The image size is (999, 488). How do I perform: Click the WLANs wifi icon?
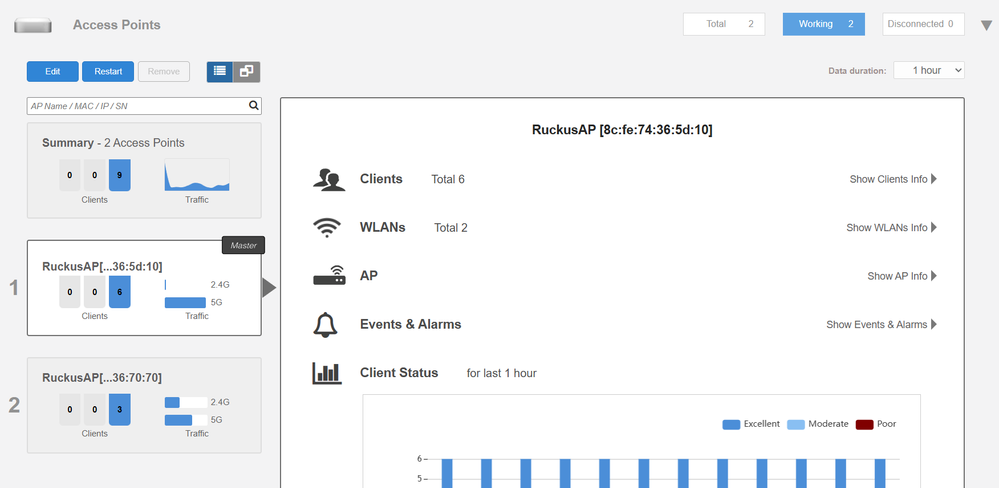click(327, 227)
